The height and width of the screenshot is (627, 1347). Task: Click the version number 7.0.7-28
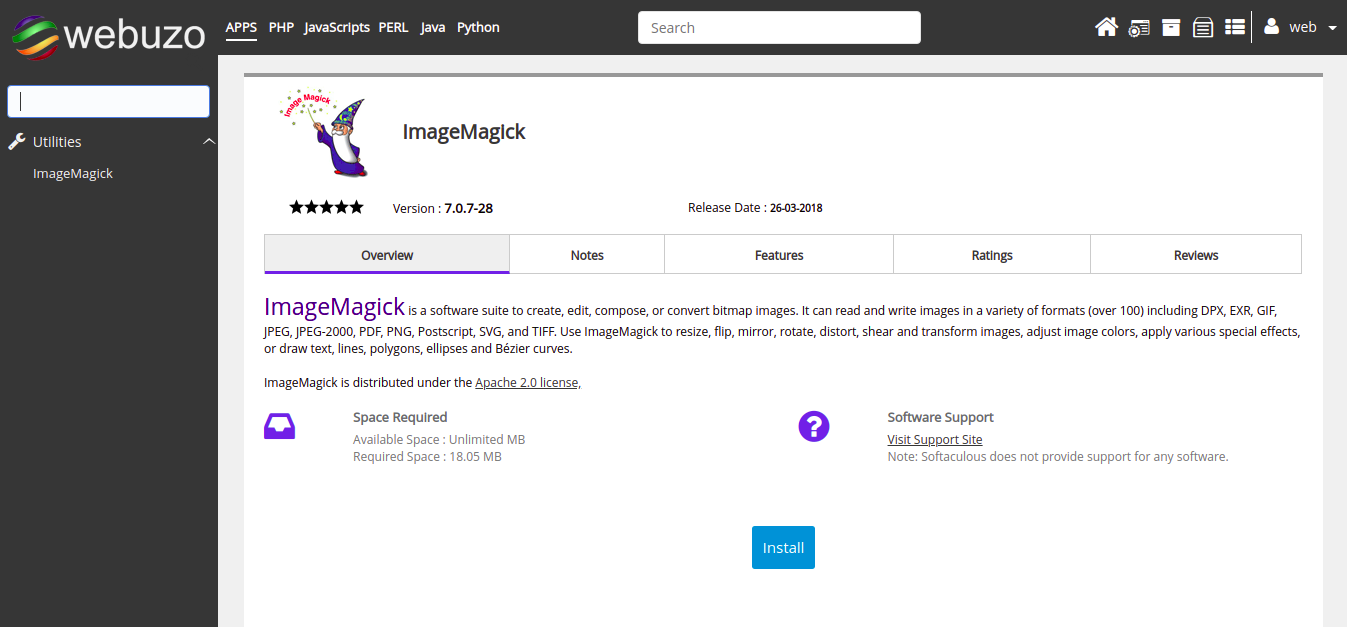468,208
